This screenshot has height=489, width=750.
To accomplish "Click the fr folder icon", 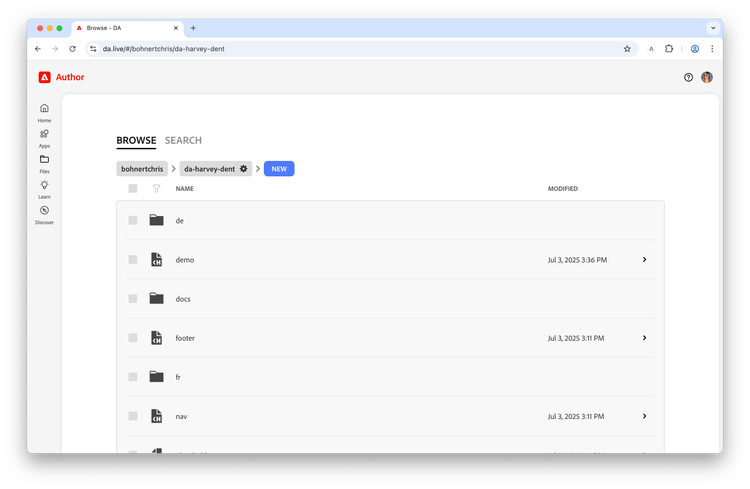I will [156, 377].
